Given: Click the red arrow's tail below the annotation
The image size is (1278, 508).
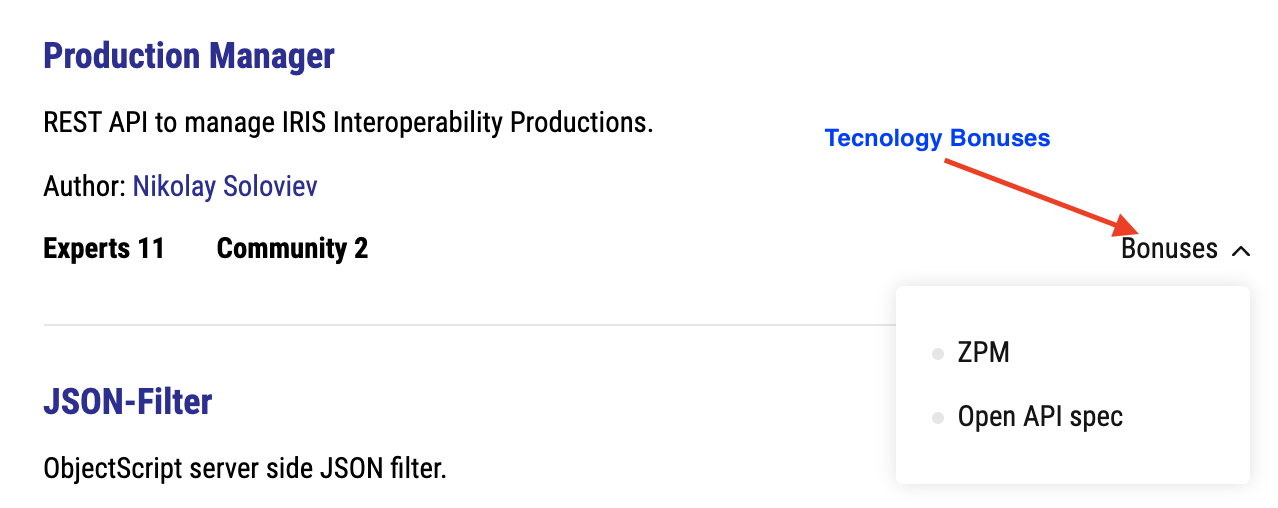Looking at the screenshot, I should tap(950, 162).
